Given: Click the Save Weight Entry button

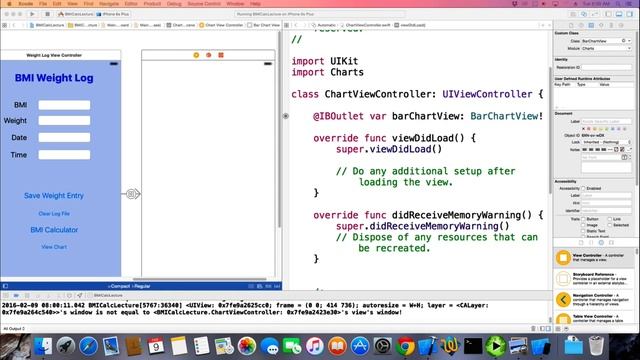Looking at the screenshot, I should click(54, 196).
